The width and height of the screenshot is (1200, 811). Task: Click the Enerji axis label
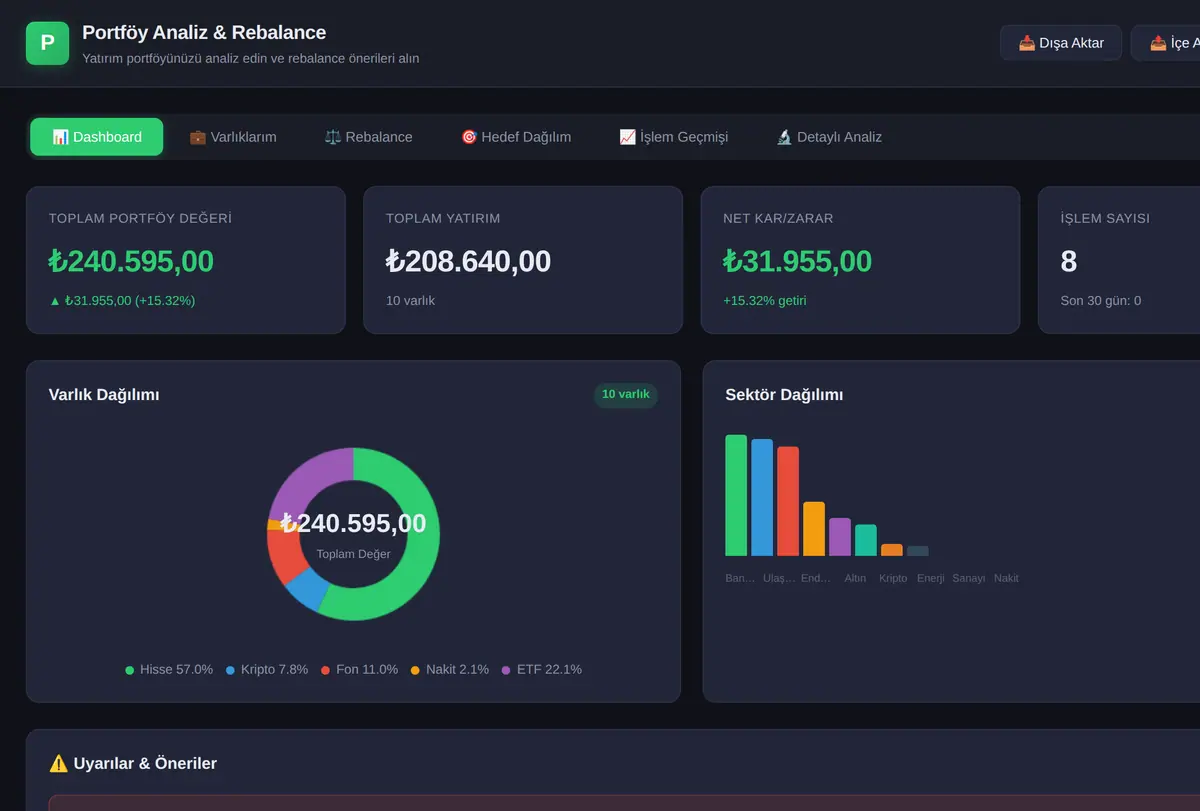tap(930, 578)
